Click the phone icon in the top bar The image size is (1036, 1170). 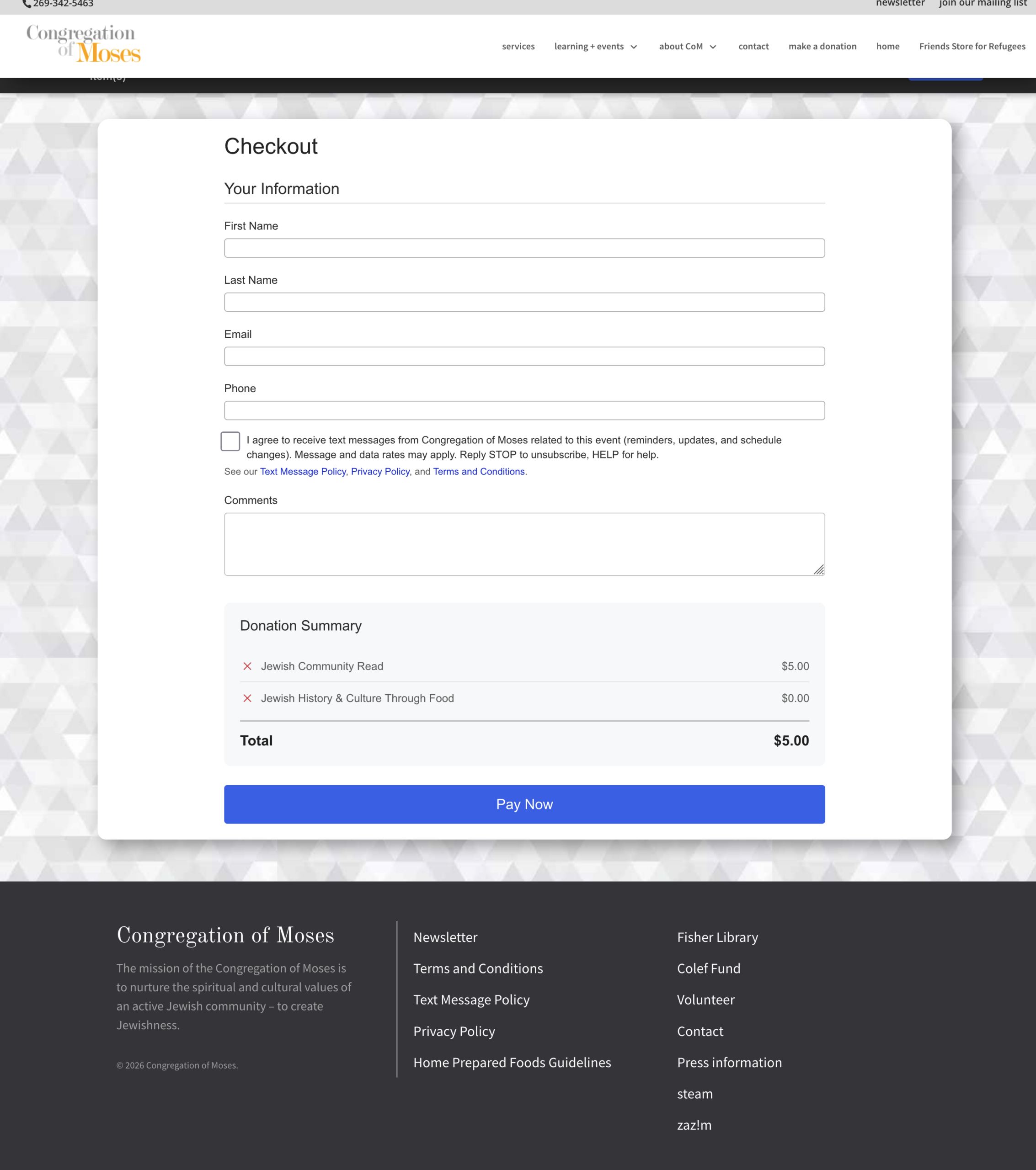coord(27,4)
